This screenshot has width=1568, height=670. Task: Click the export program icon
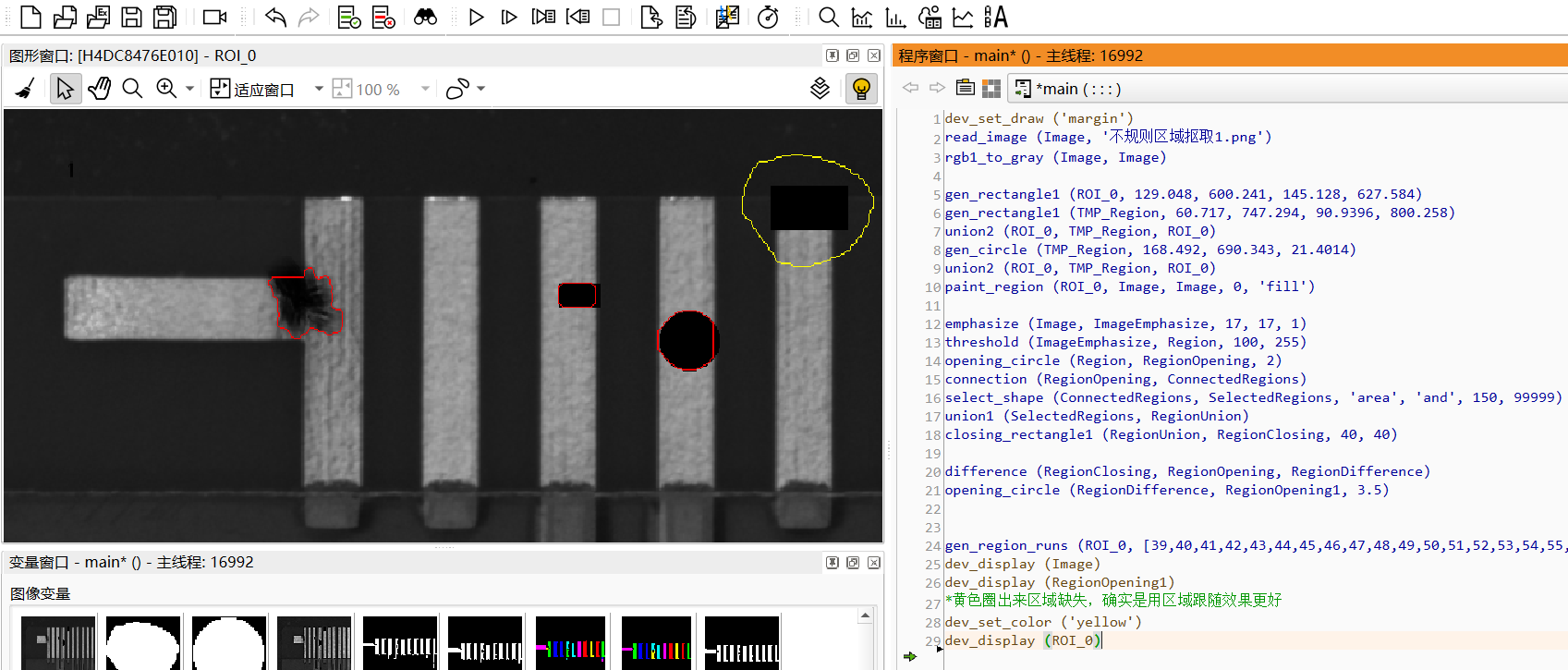tap(651, 17)
